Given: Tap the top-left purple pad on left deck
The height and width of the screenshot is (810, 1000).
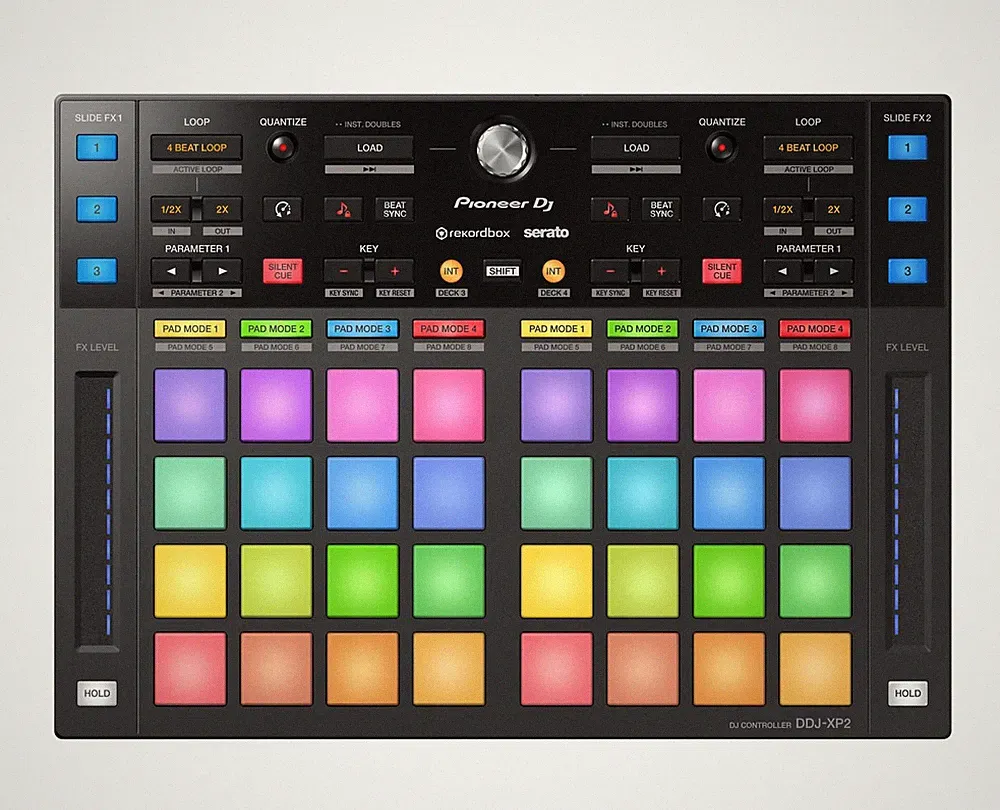Looking at the screenshot, I should click(x=190, y=405).
